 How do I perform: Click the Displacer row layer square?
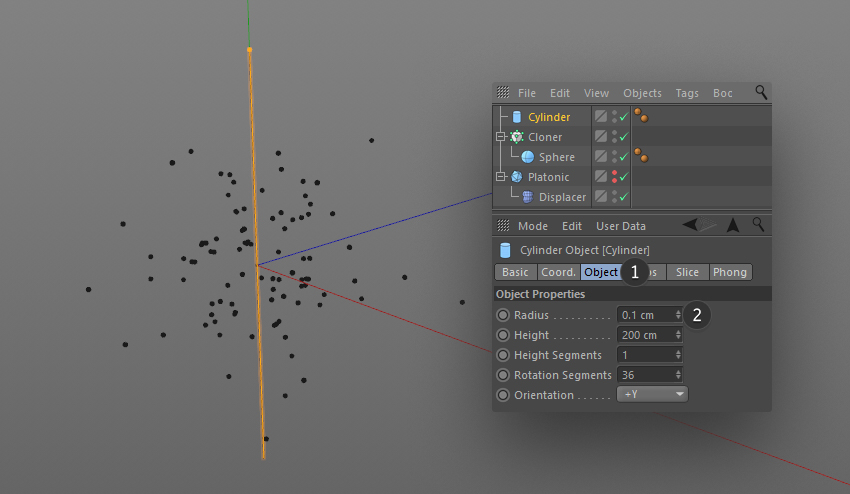point(601,196)
